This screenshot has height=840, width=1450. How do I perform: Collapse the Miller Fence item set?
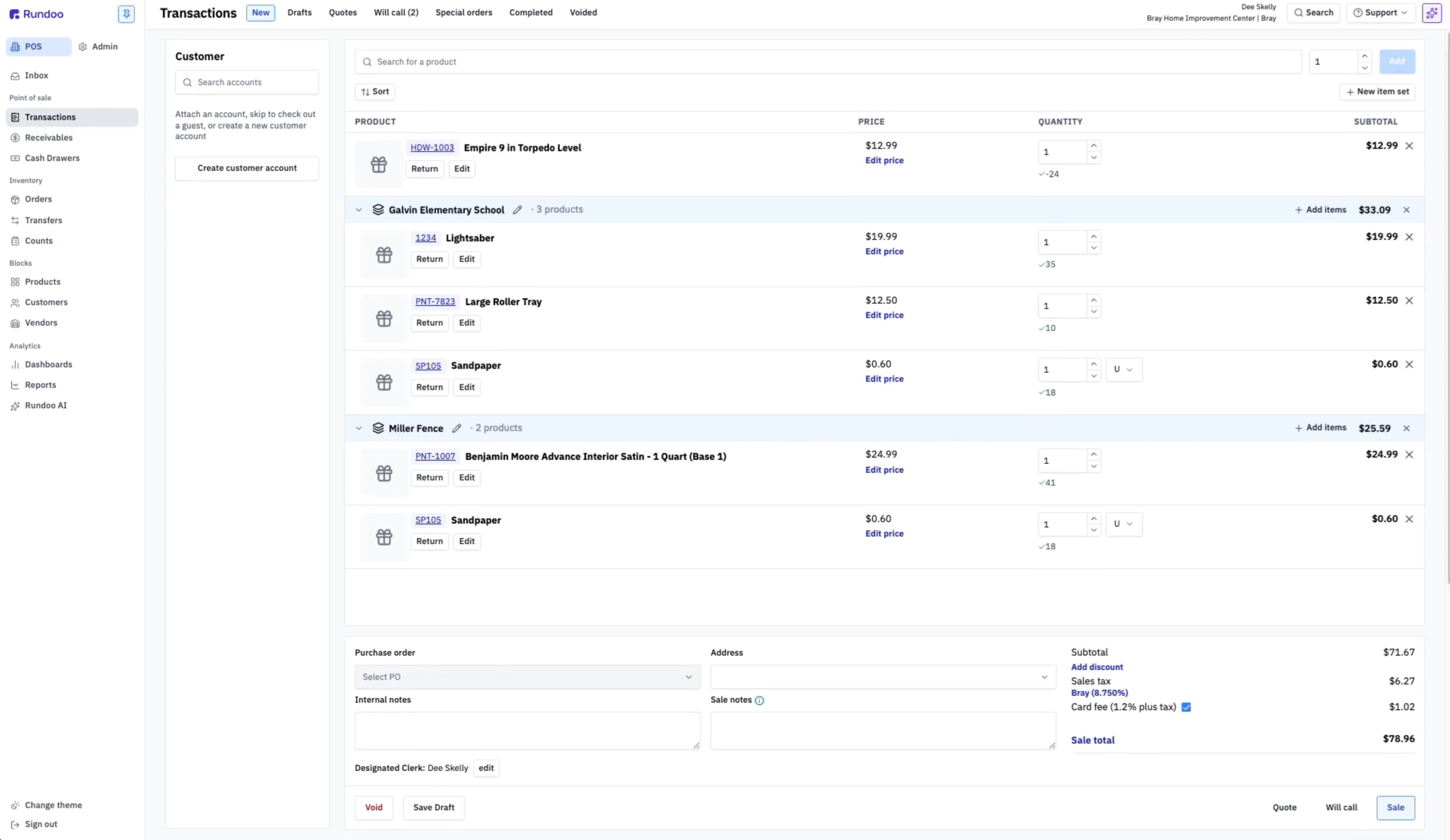(359, 428)
